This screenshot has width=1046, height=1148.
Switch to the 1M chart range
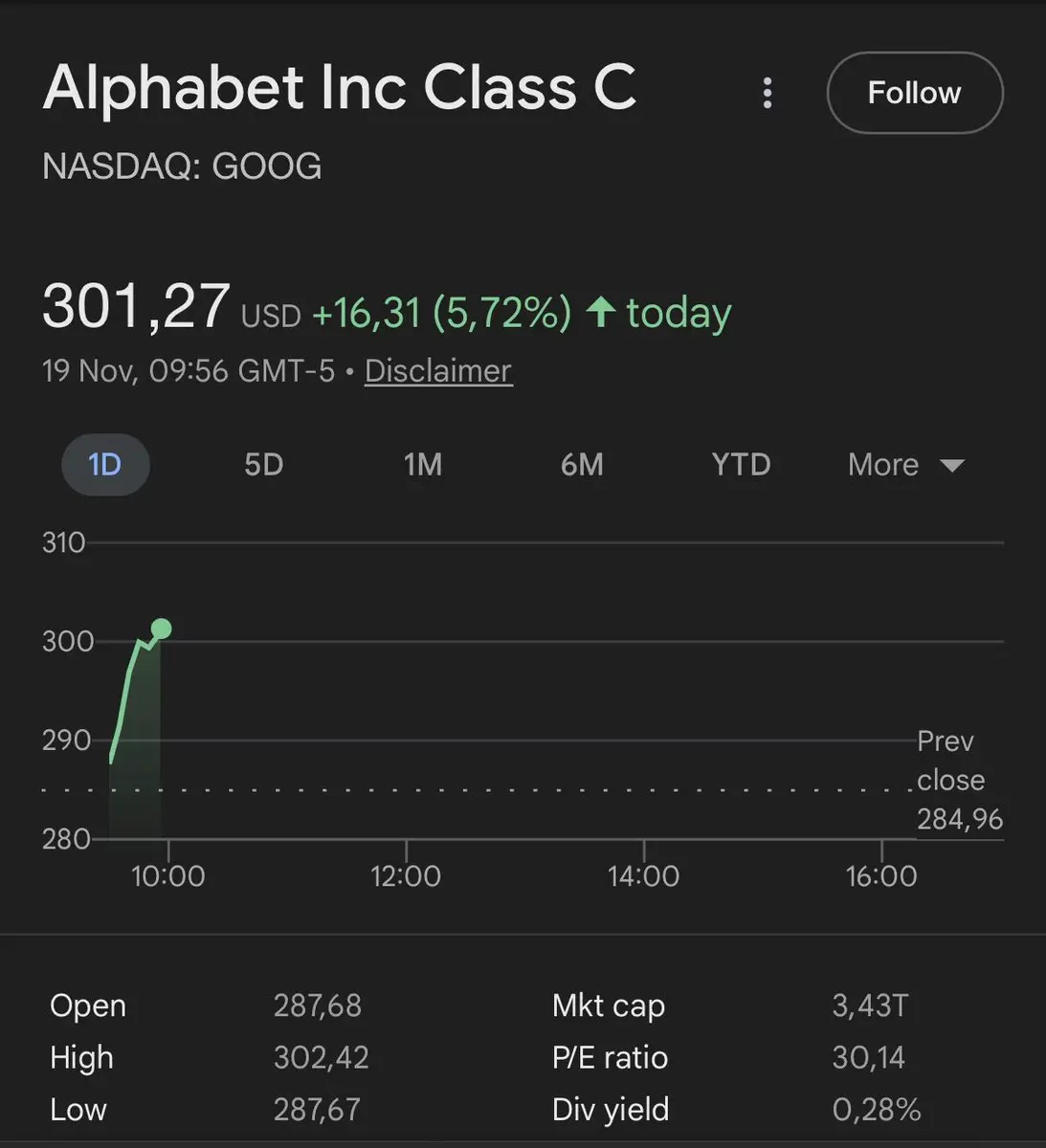423,465
